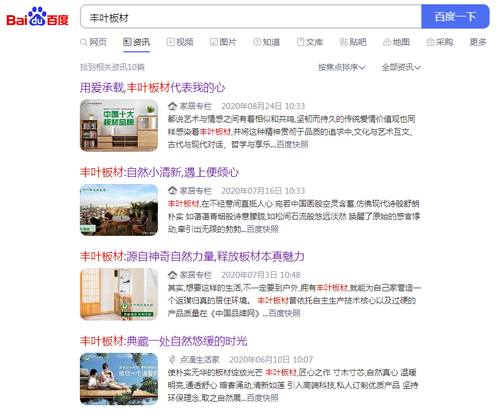
Task: Open the 采购 purchasing tab
Action: [440, 42]
